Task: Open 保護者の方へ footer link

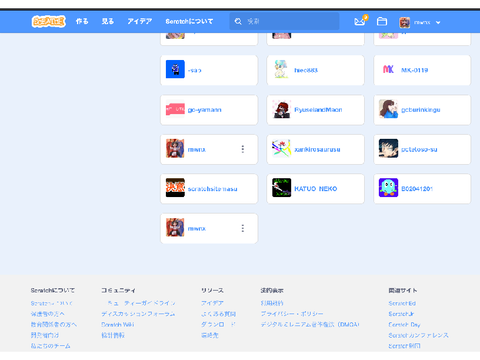Action: (x=48, y=314)
